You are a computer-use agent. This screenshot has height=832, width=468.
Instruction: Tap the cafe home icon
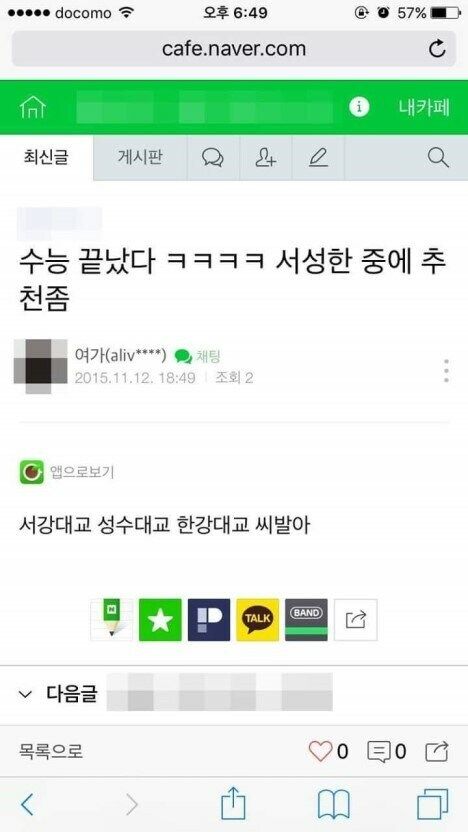point(32,108)
